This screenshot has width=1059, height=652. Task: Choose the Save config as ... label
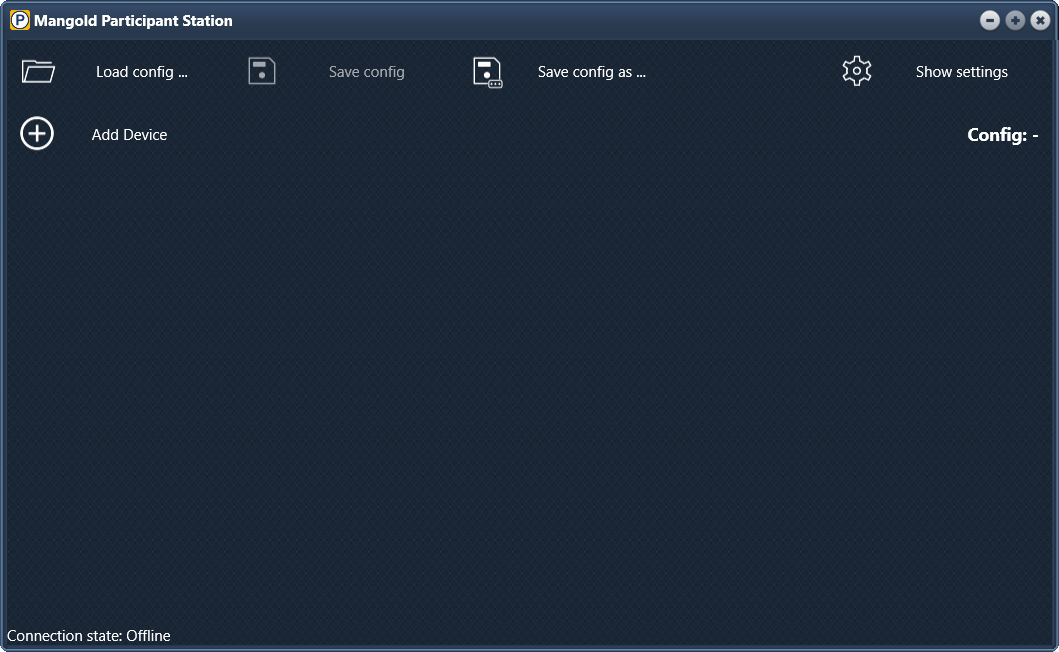[x=592, y=72]
